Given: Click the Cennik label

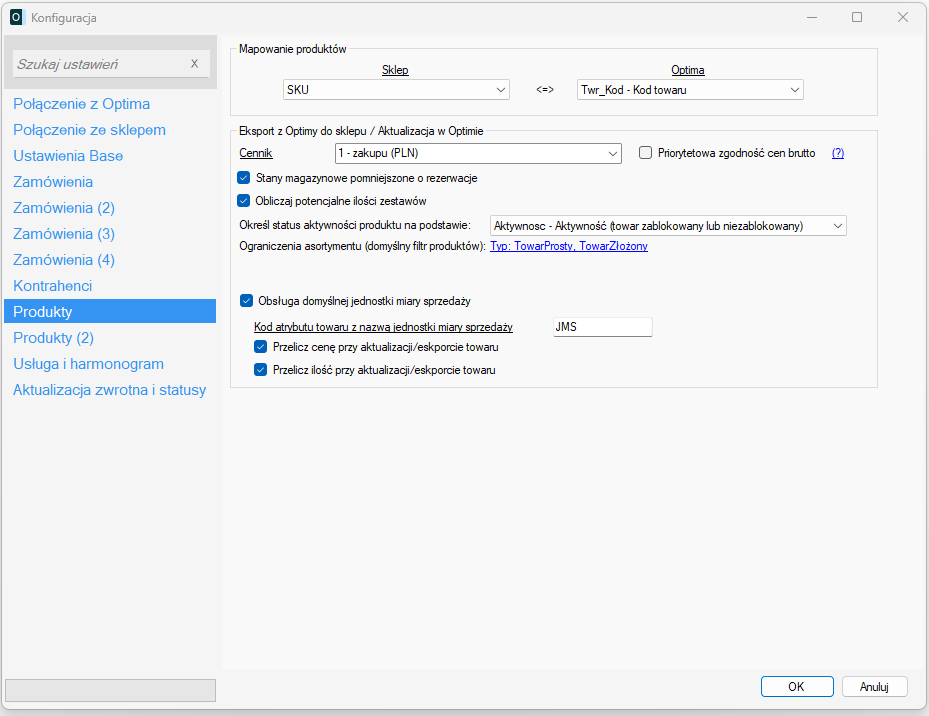Looking at the screenshot, I should (x=255, y=153).
